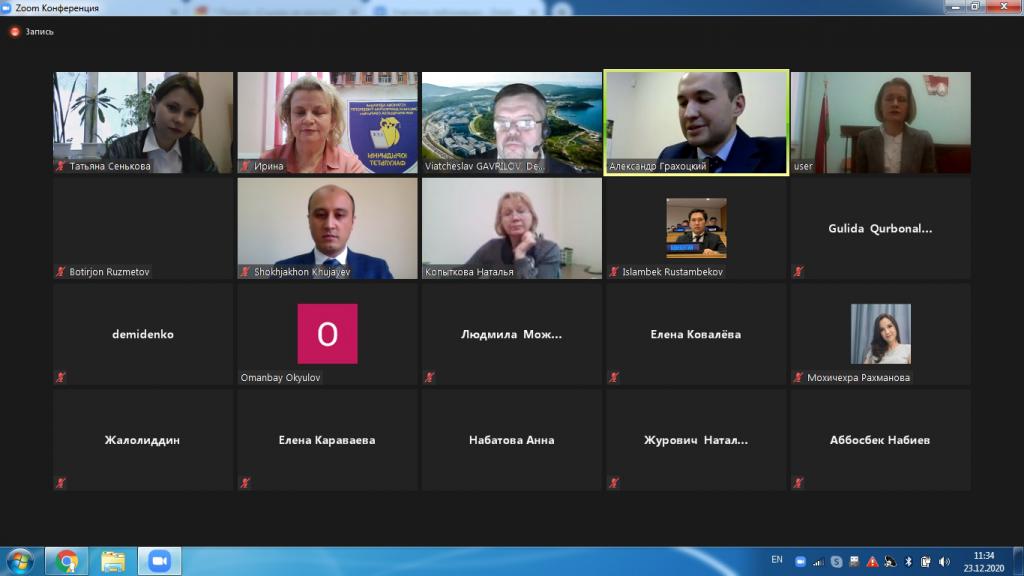The height and width of the screenshot is (576, 1024).
Task: Open Google Chrome from the taskbar
Action: click(x=68, y=561)
